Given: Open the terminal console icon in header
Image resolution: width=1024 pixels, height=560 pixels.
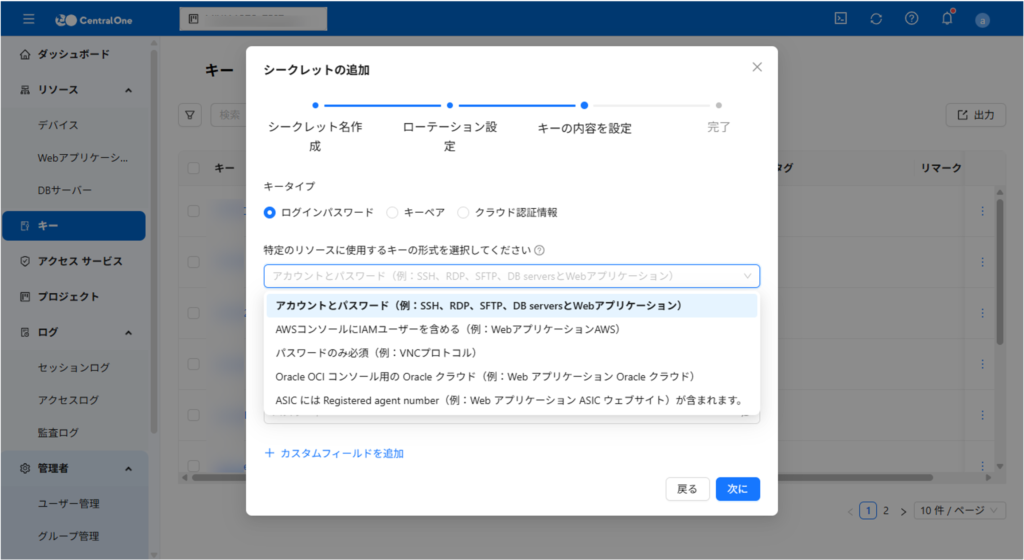Looking at the screenshot, I should point(842,18).
